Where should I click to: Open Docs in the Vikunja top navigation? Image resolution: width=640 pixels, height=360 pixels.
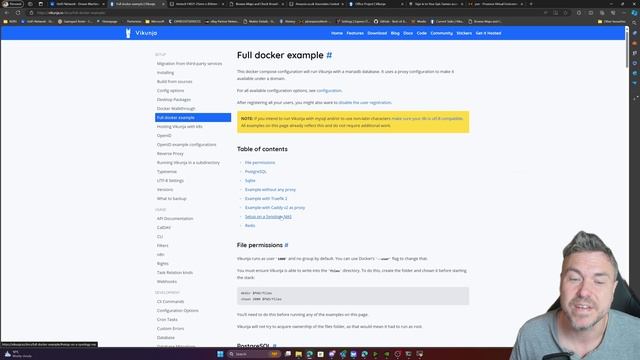coord(408,33)
